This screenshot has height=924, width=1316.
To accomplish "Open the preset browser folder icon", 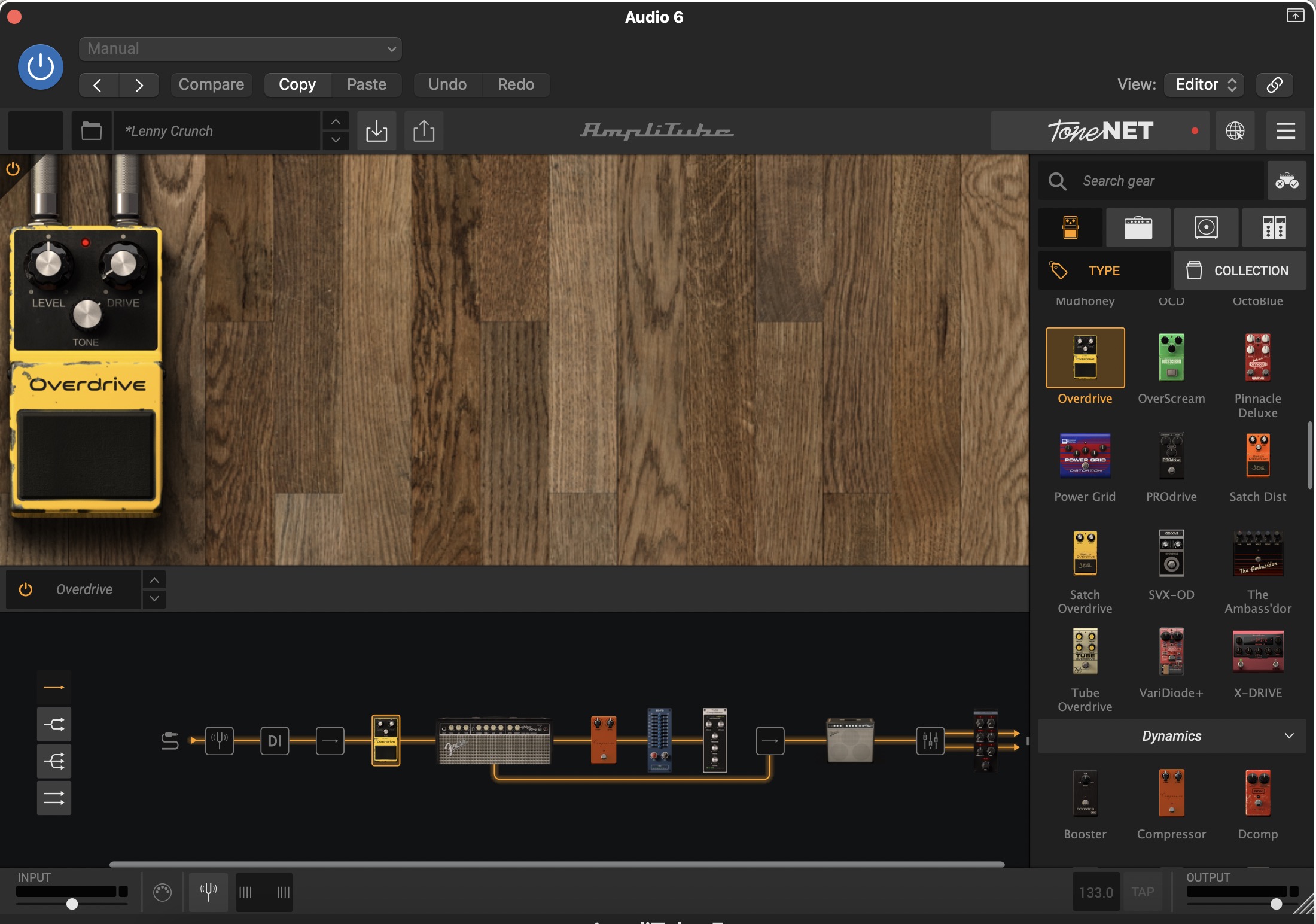I will [x=92, y=130].
